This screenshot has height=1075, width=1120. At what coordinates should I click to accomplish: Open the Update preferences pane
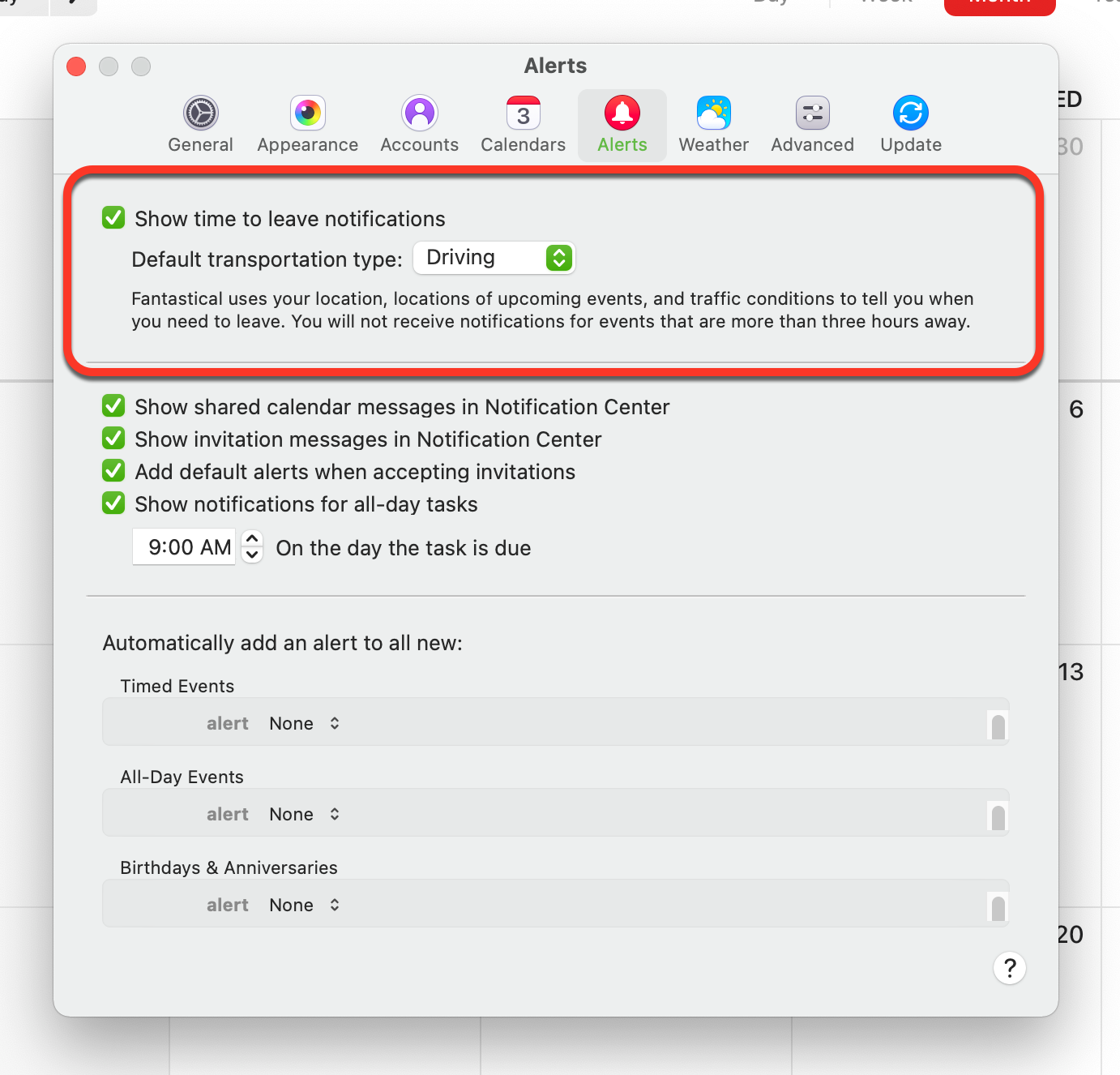[x=911, y=125]
